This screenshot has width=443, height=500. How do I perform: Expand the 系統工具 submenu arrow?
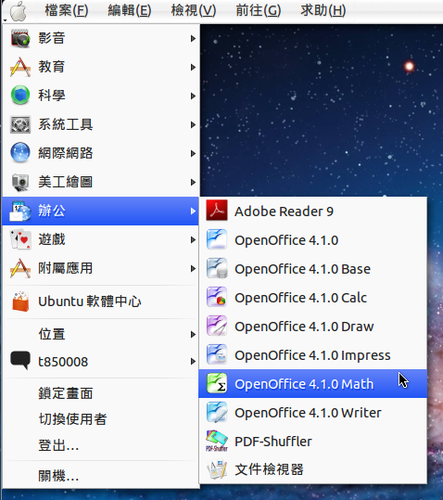[x=193, y=125]
